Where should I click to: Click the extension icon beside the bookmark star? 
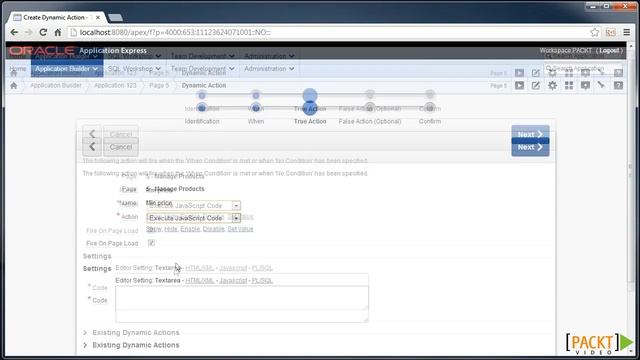point(611,32)
